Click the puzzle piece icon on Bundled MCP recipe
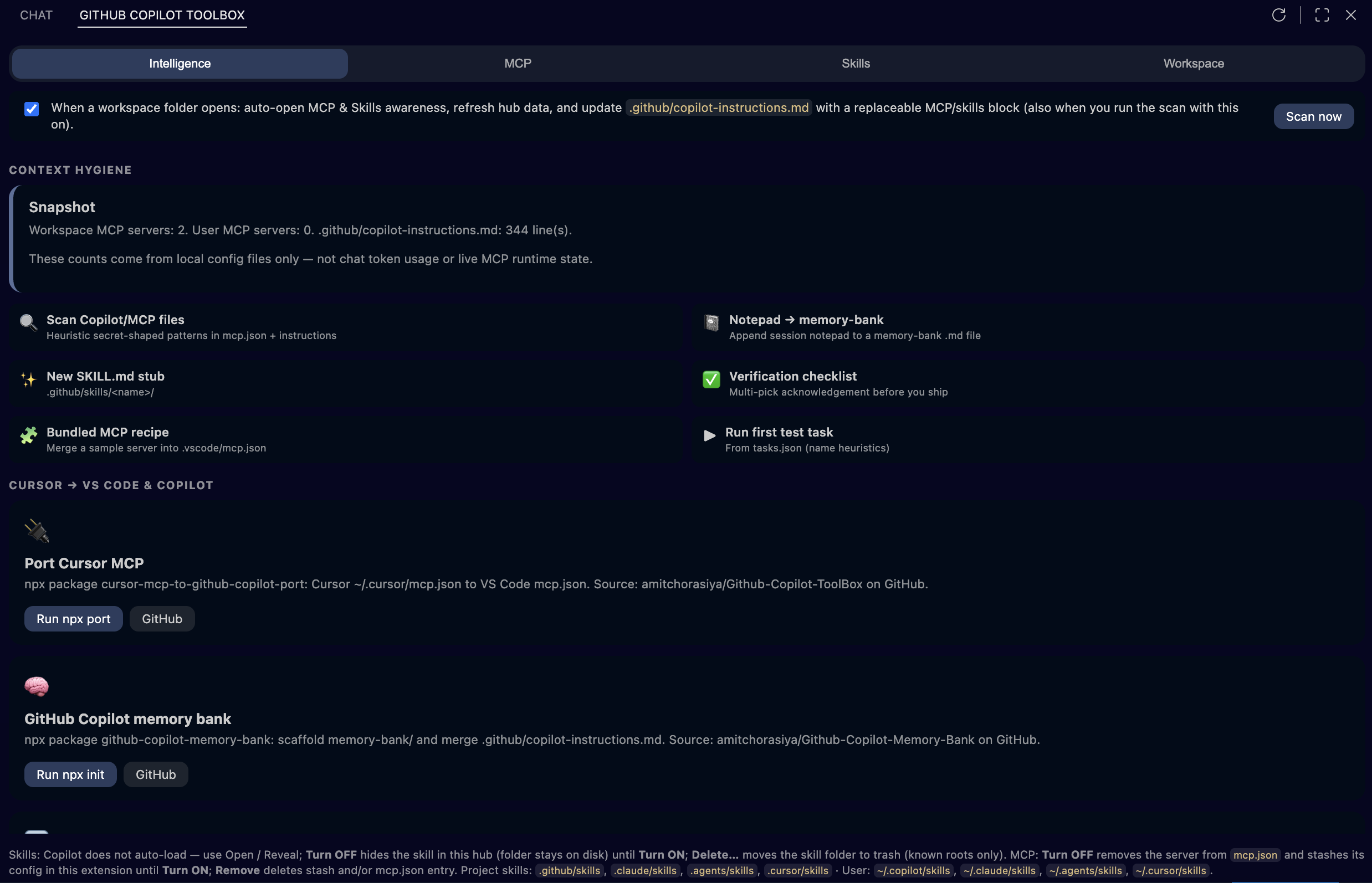Viewport: 1372px width, 883px height. point(28,436)
